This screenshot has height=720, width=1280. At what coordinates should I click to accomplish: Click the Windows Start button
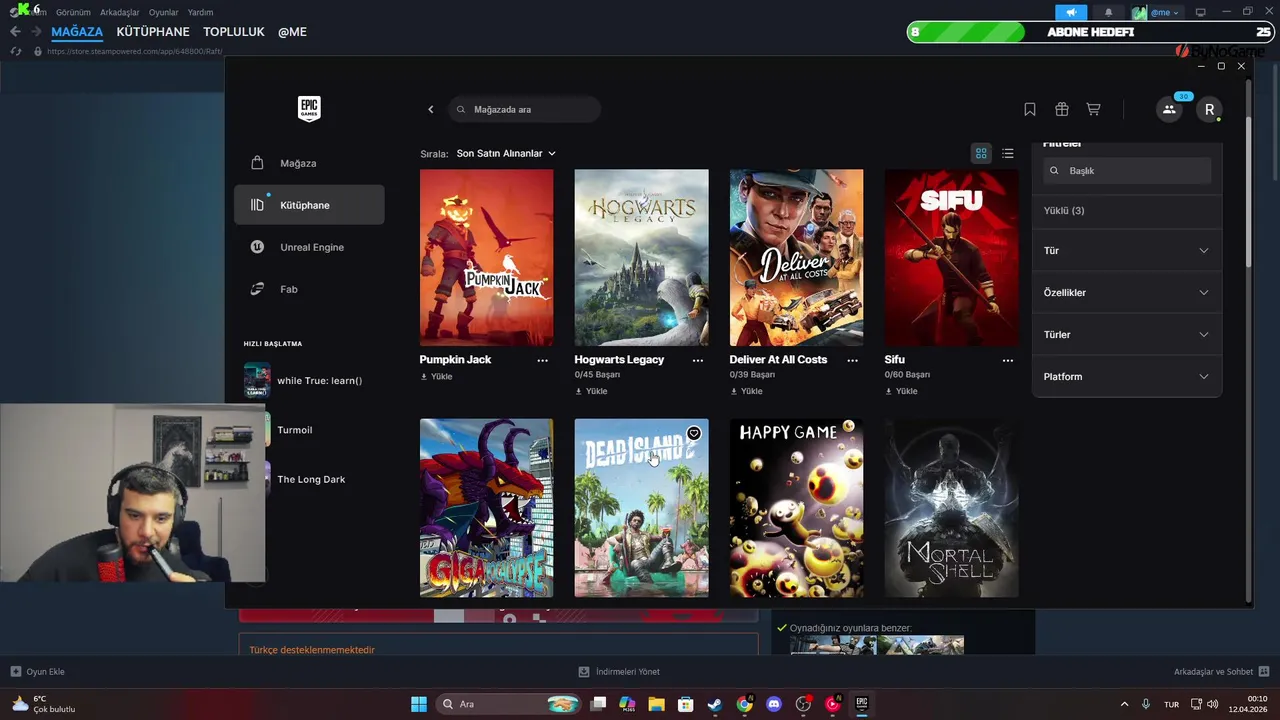pos(419,704)
